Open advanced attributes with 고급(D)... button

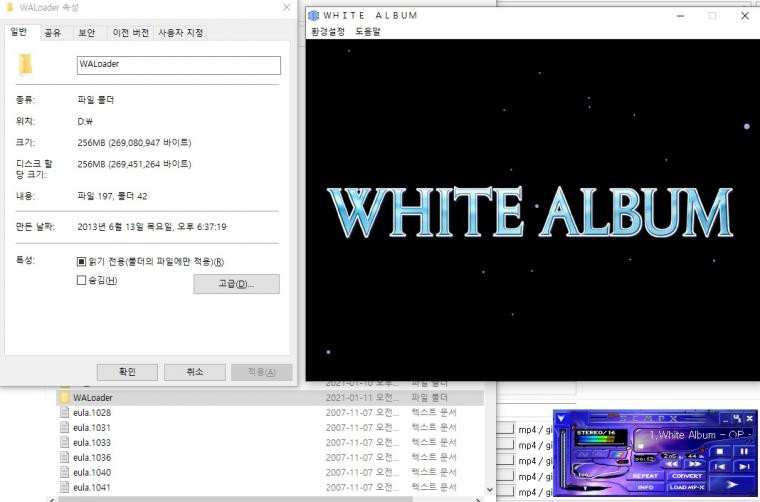click(x=237, y=284)
